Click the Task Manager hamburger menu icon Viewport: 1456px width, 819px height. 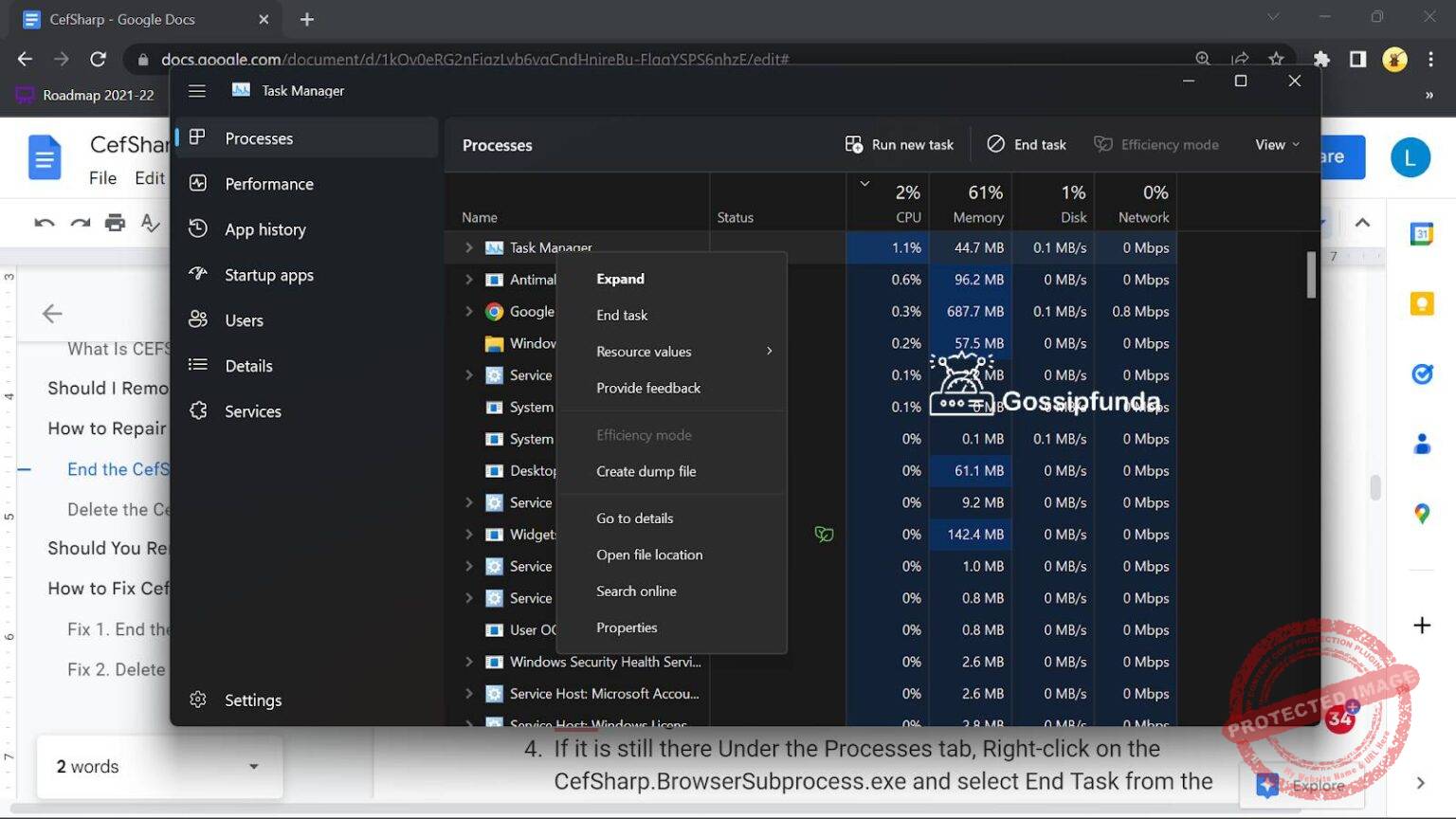pyautogui.click(x=197, y=90)
